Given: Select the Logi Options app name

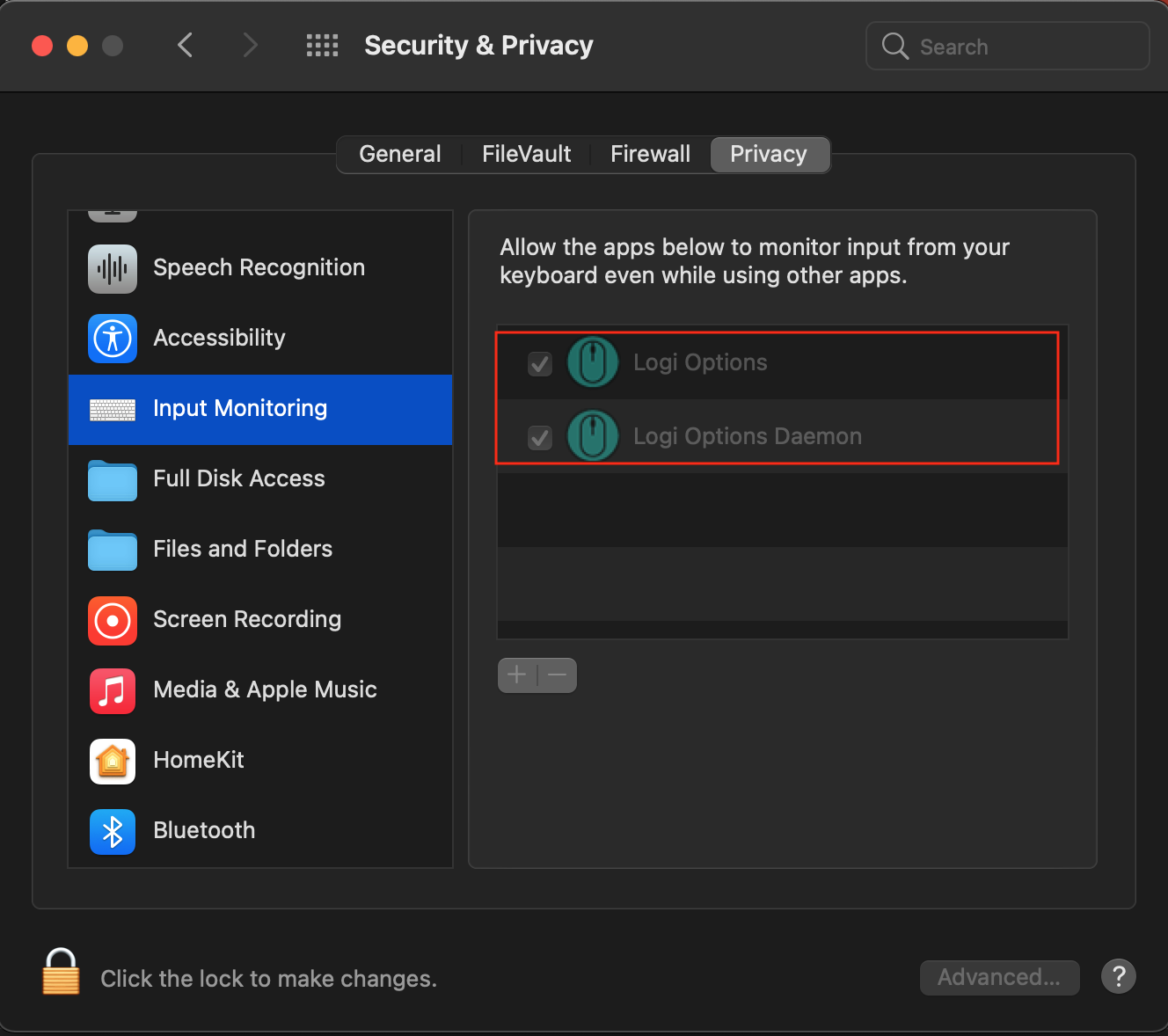Looking at the screenshot, I should pos(700,363).
